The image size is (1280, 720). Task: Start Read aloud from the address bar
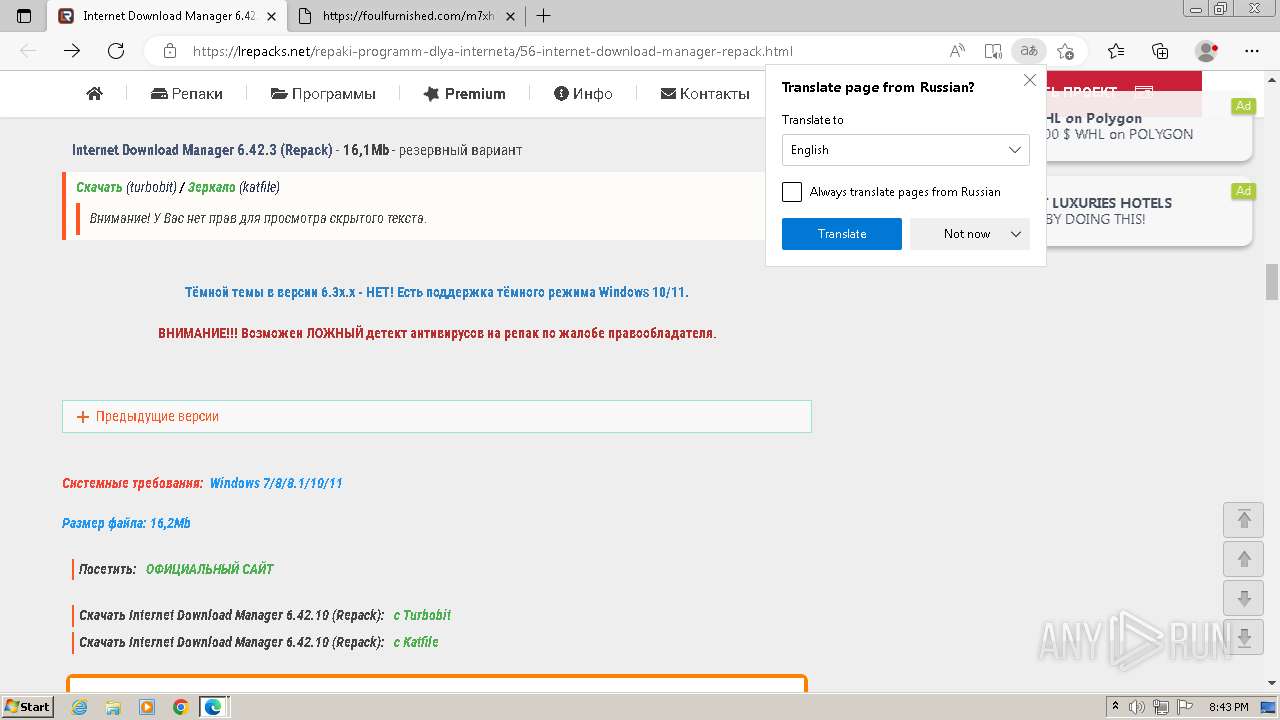point(957,51)
